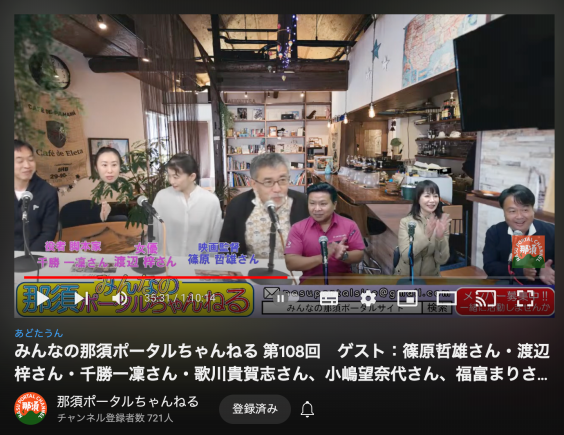Open player settings gear
Viewport: 564px width, 435px height.
tap(368, 298)
